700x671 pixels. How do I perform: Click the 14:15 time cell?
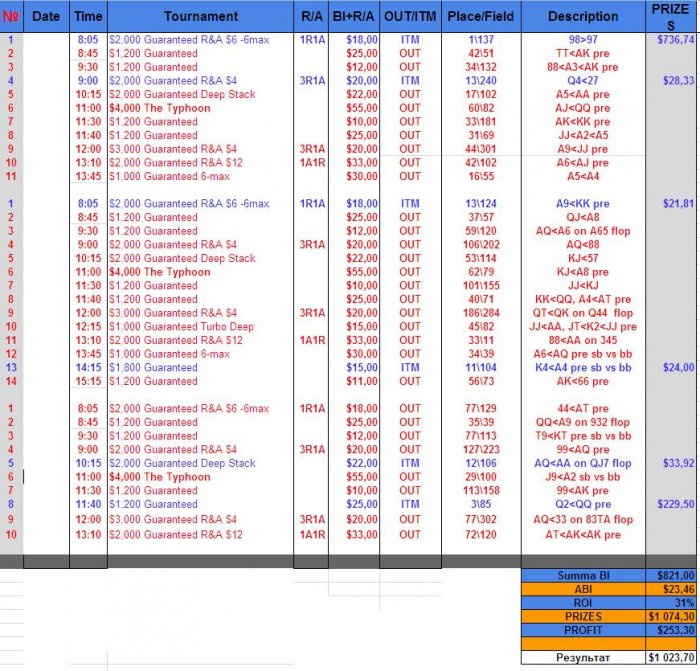88,367
